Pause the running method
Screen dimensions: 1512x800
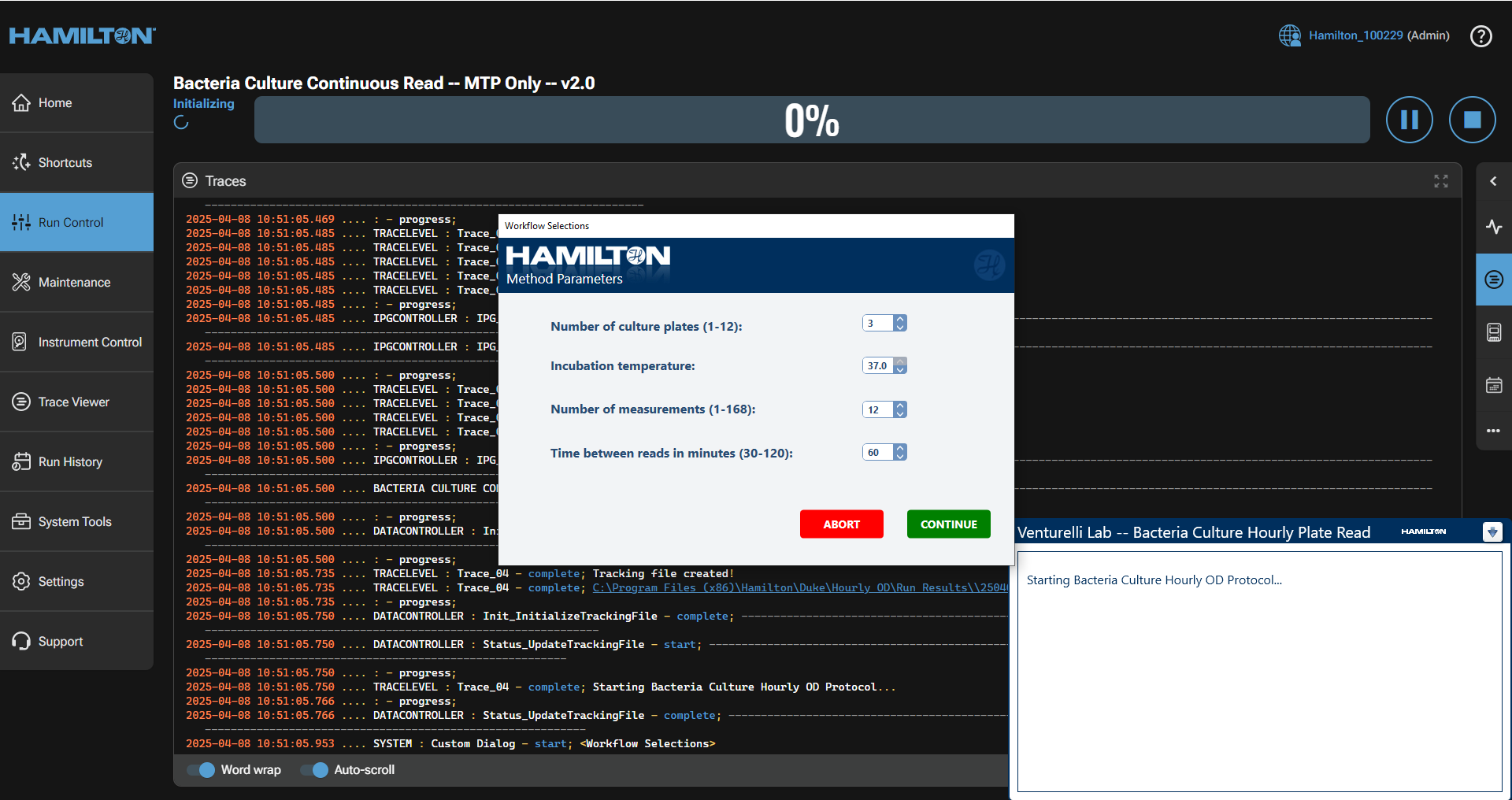[x=1409, y=120]
